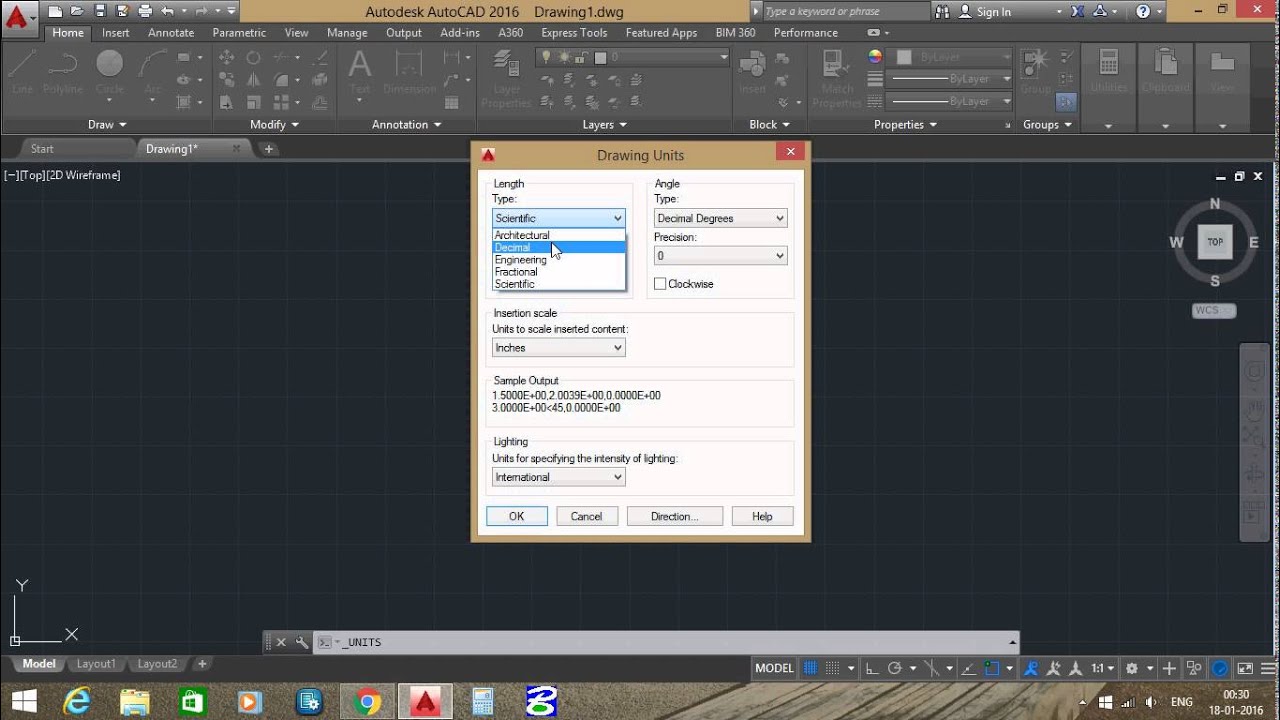1280x720 pixels.
Task: Open the BIM 360 ribbon tab
Action: (x=735, y=33)
